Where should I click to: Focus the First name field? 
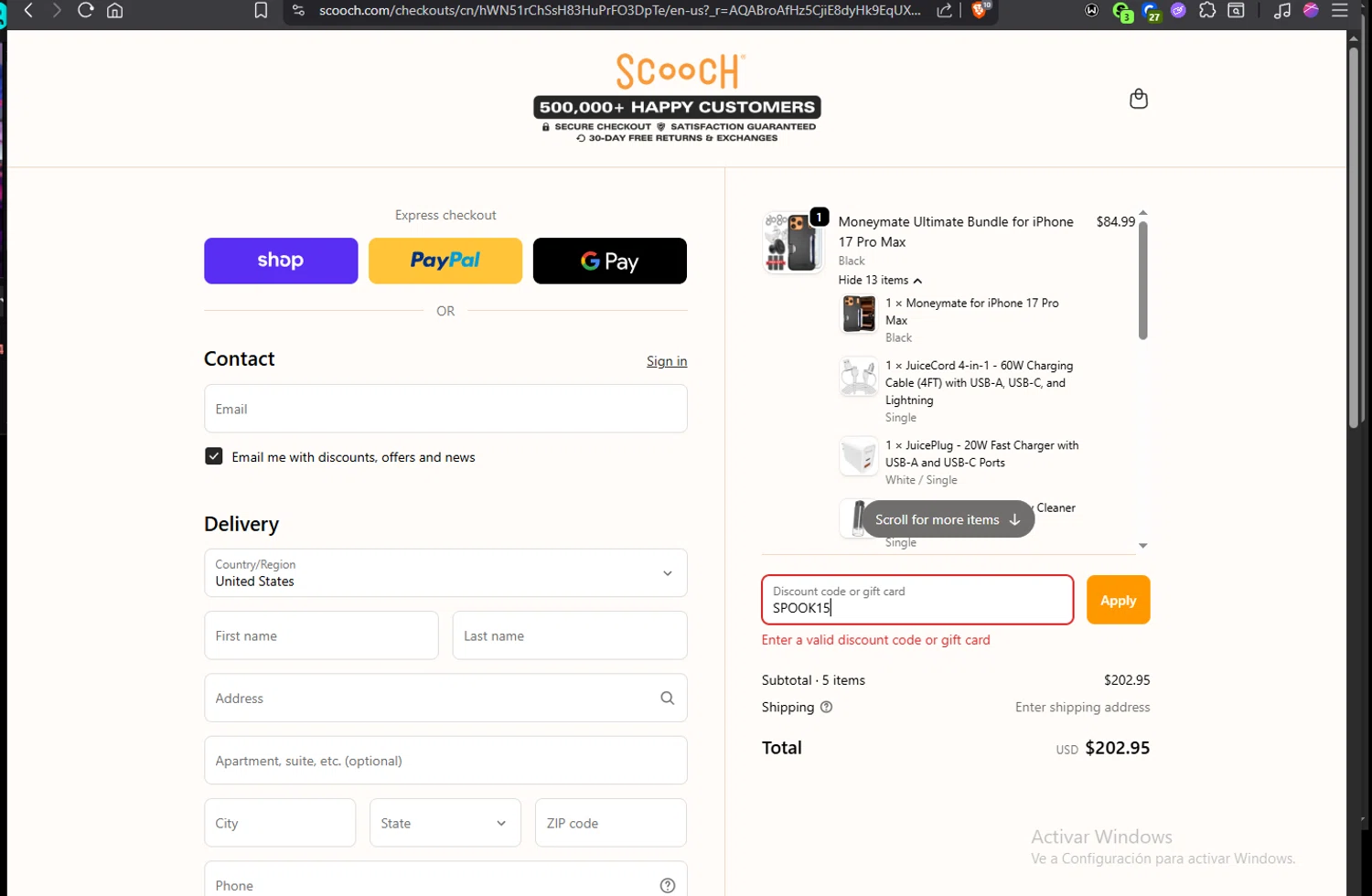pos(321,635)
